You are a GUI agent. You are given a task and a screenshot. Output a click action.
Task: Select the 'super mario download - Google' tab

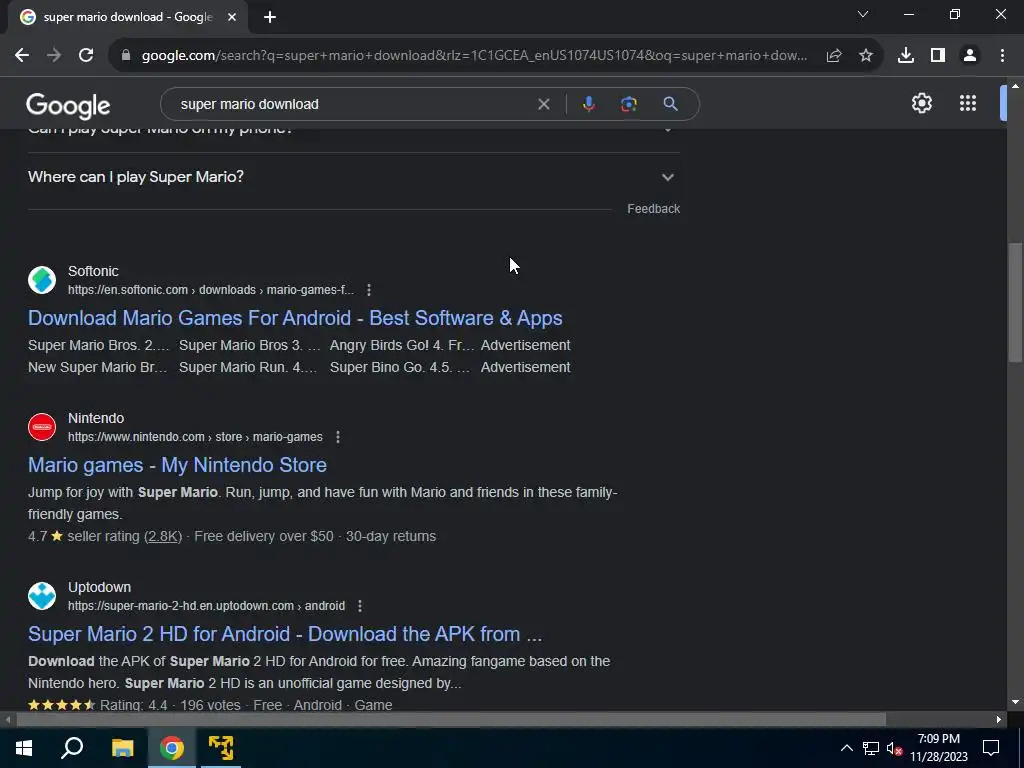[127, 17]
